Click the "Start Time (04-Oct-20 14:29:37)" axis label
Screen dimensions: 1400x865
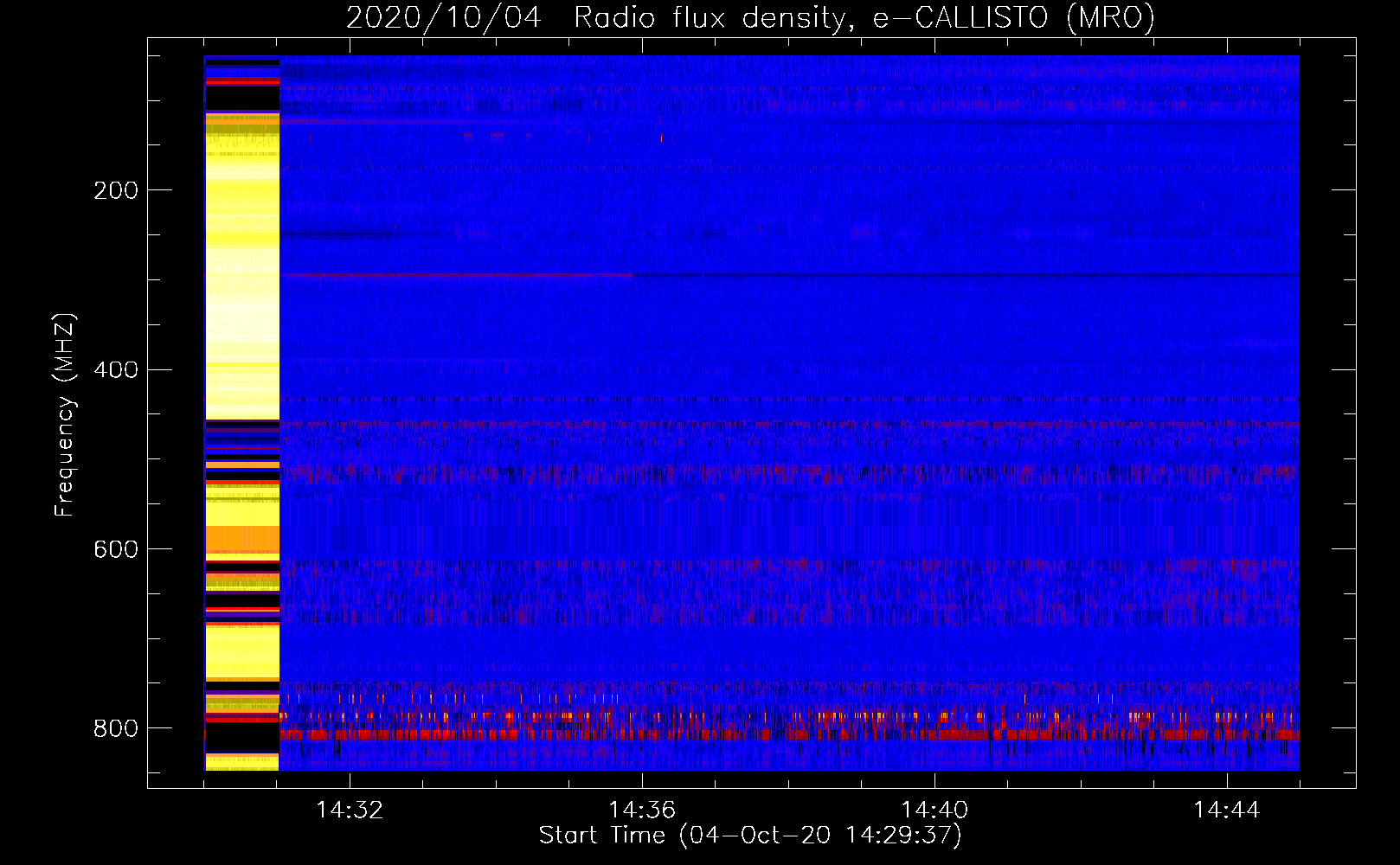coord(750,836)
